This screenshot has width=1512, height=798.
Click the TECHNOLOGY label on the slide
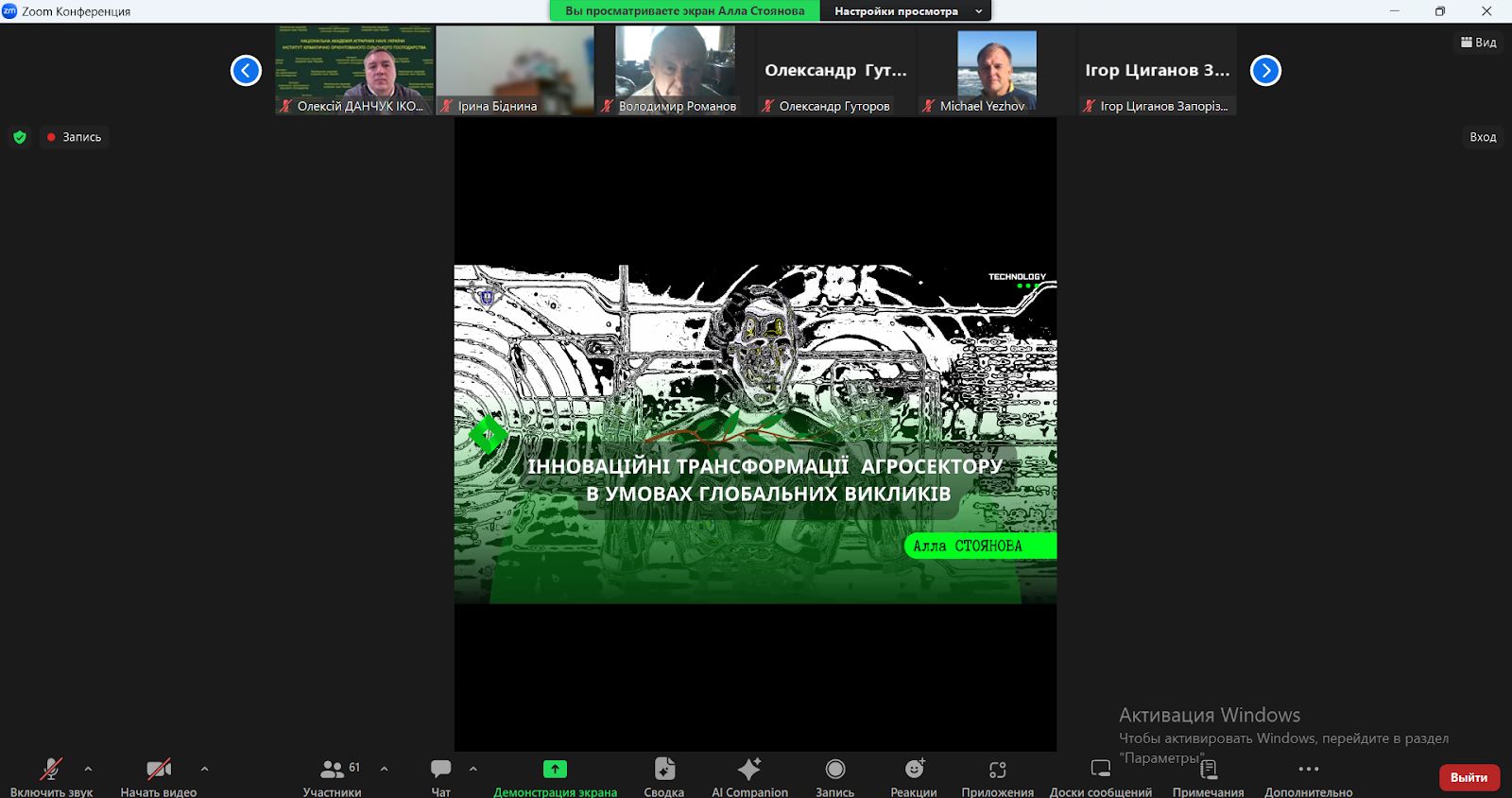tap(1017, 277)
